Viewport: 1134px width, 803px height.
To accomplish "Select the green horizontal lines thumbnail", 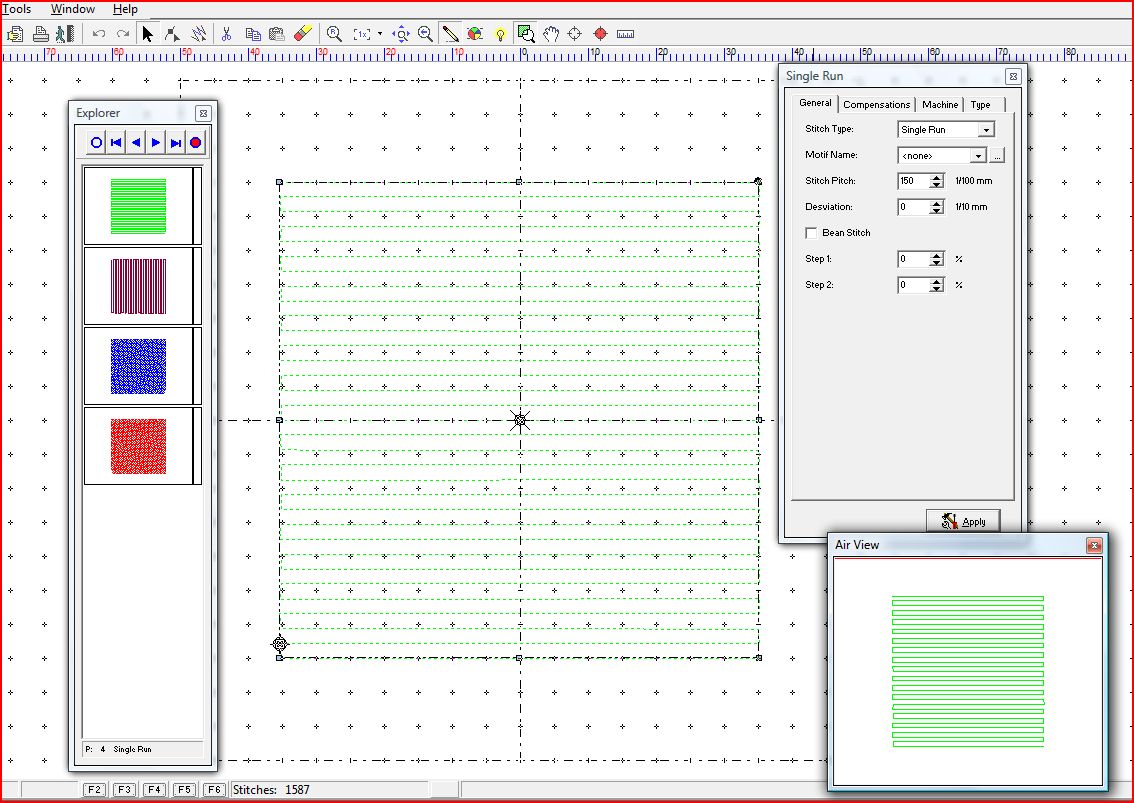I will (x=138, y=206).
